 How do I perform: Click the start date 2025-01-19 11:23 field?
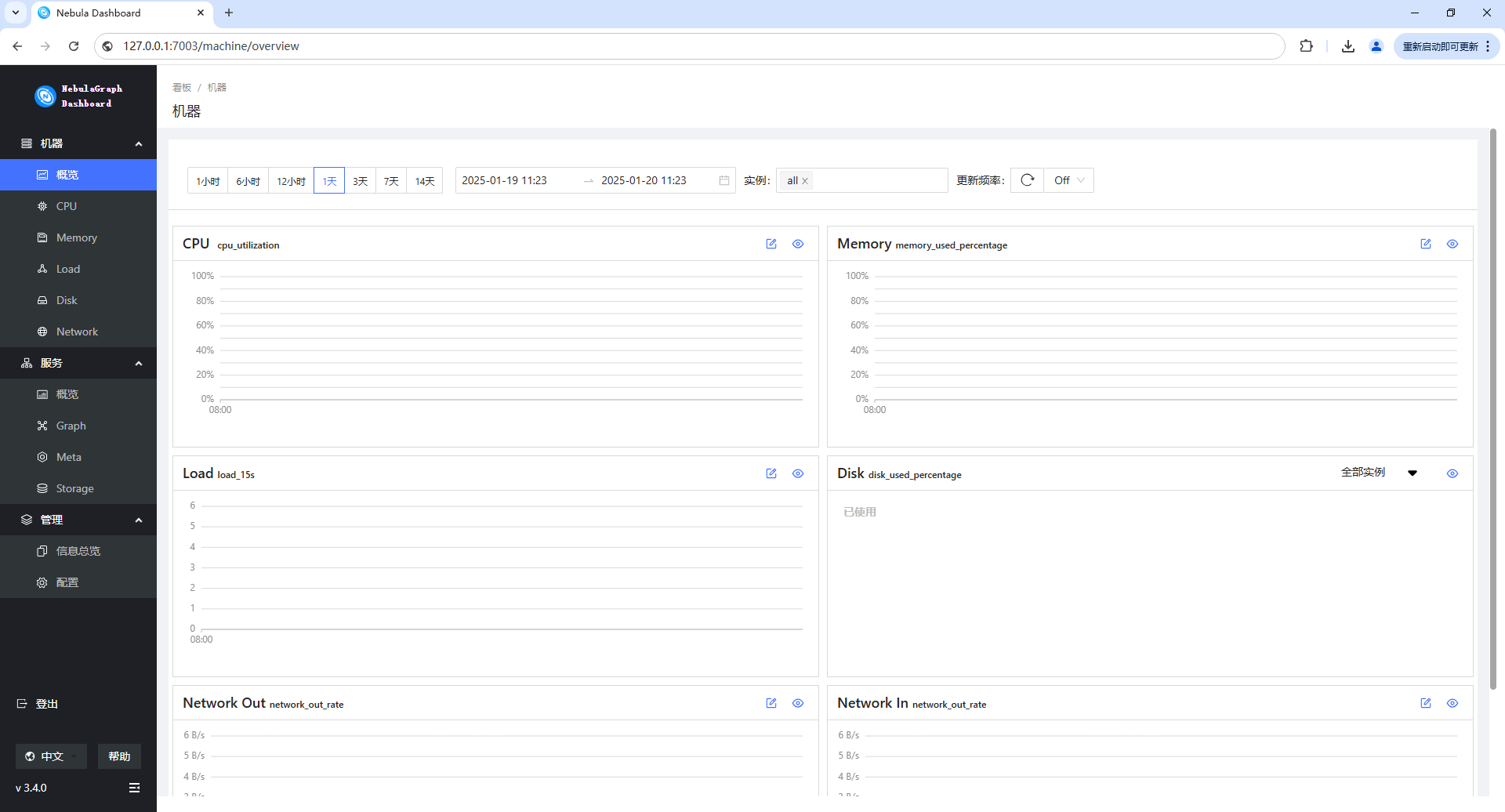[x=504, y=180]
